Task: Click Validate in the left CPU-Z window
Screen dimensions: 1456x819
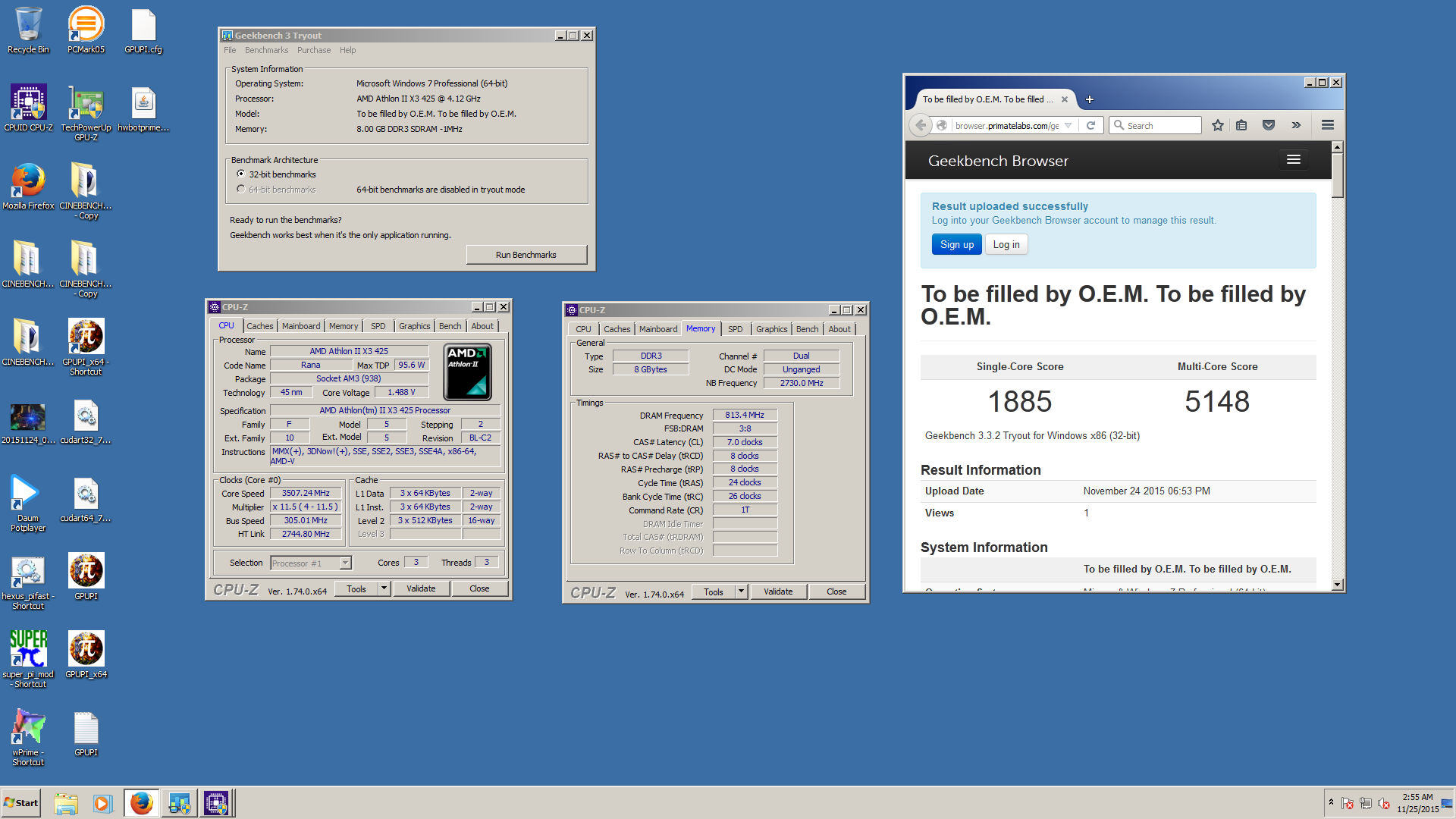Action: 421,588
